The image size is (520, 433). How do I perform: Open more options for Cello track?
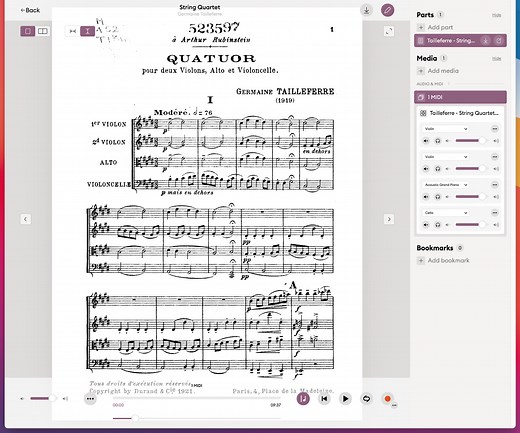(x=495, y=213)
